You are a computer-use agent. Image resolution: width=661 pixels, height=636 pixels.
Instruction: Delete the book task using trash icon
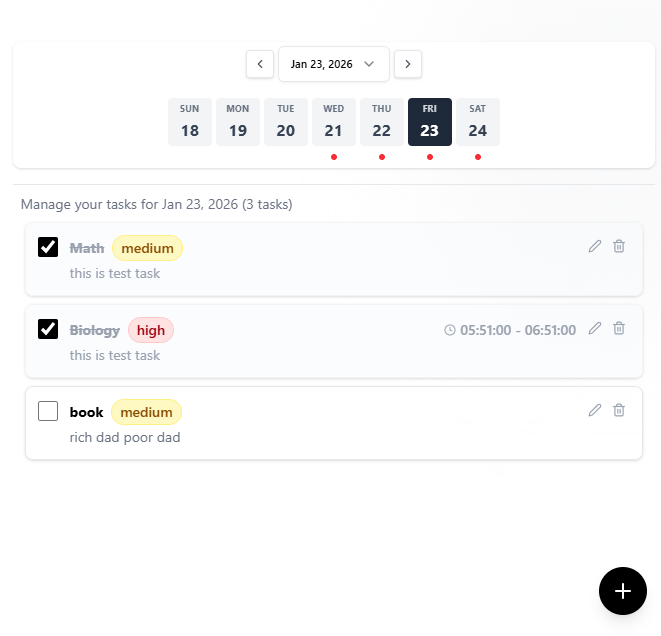[x=619, y=410]
